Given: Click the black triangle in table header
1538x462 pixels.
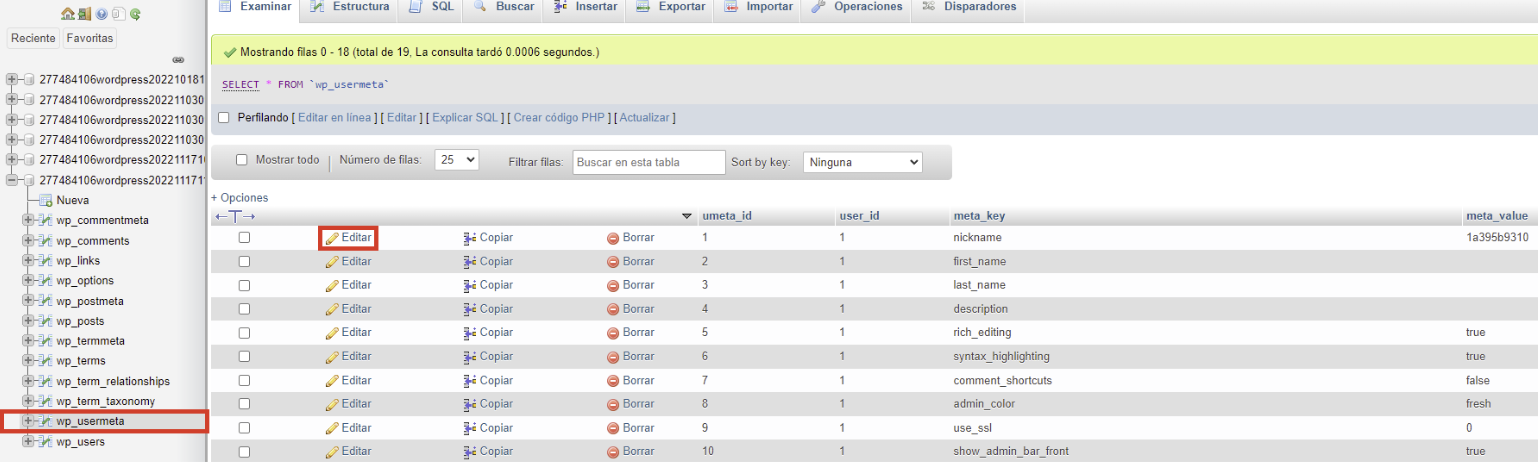Looking at the screenshot, I should [x=687, y=216].
